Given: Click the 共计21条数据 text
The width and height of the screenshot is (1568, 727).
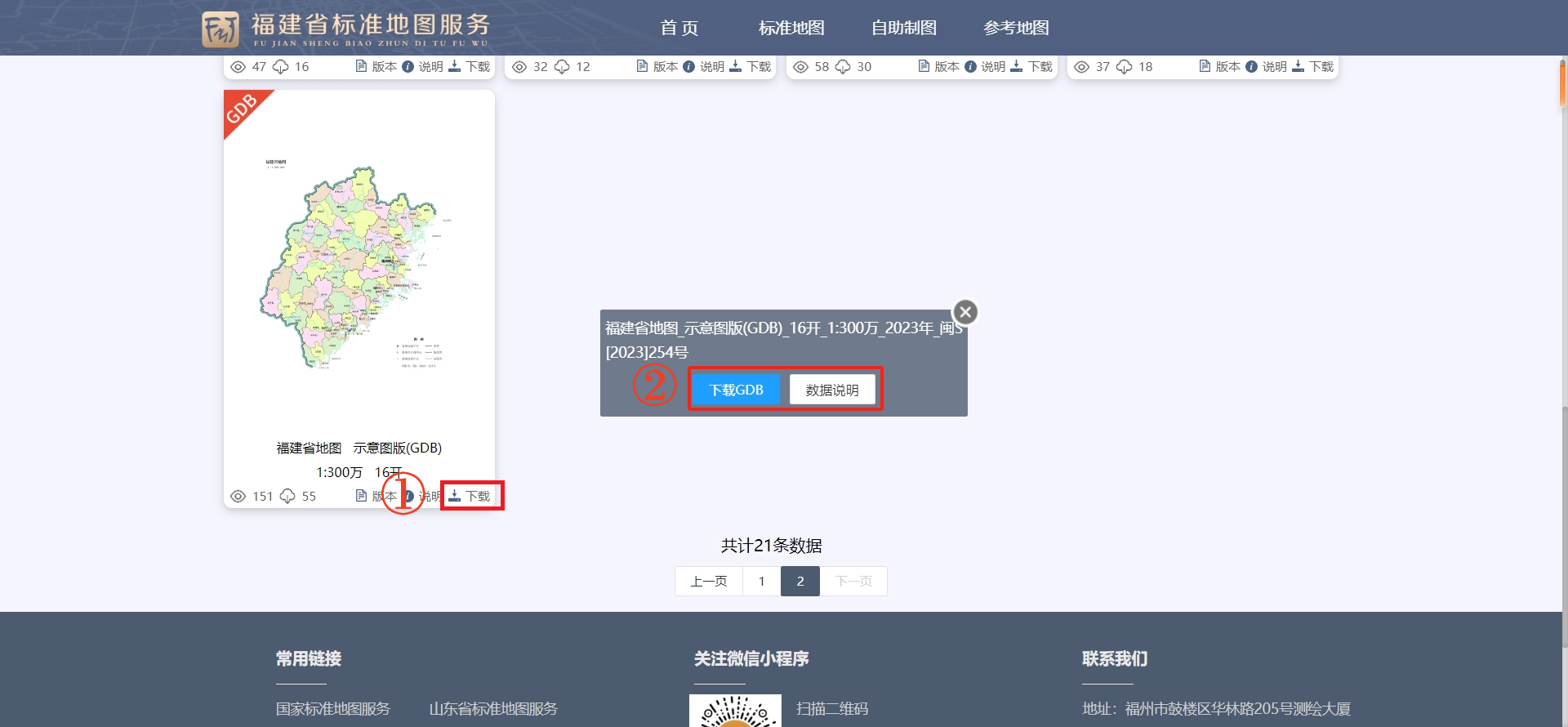Looking at the screenshot, I should tap(771, 545).
